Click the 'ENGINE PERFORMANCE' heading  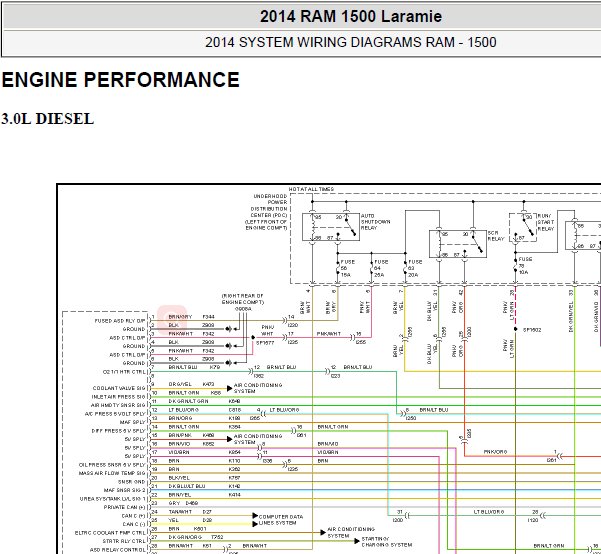pyautogui.click(x=120, y=80)
